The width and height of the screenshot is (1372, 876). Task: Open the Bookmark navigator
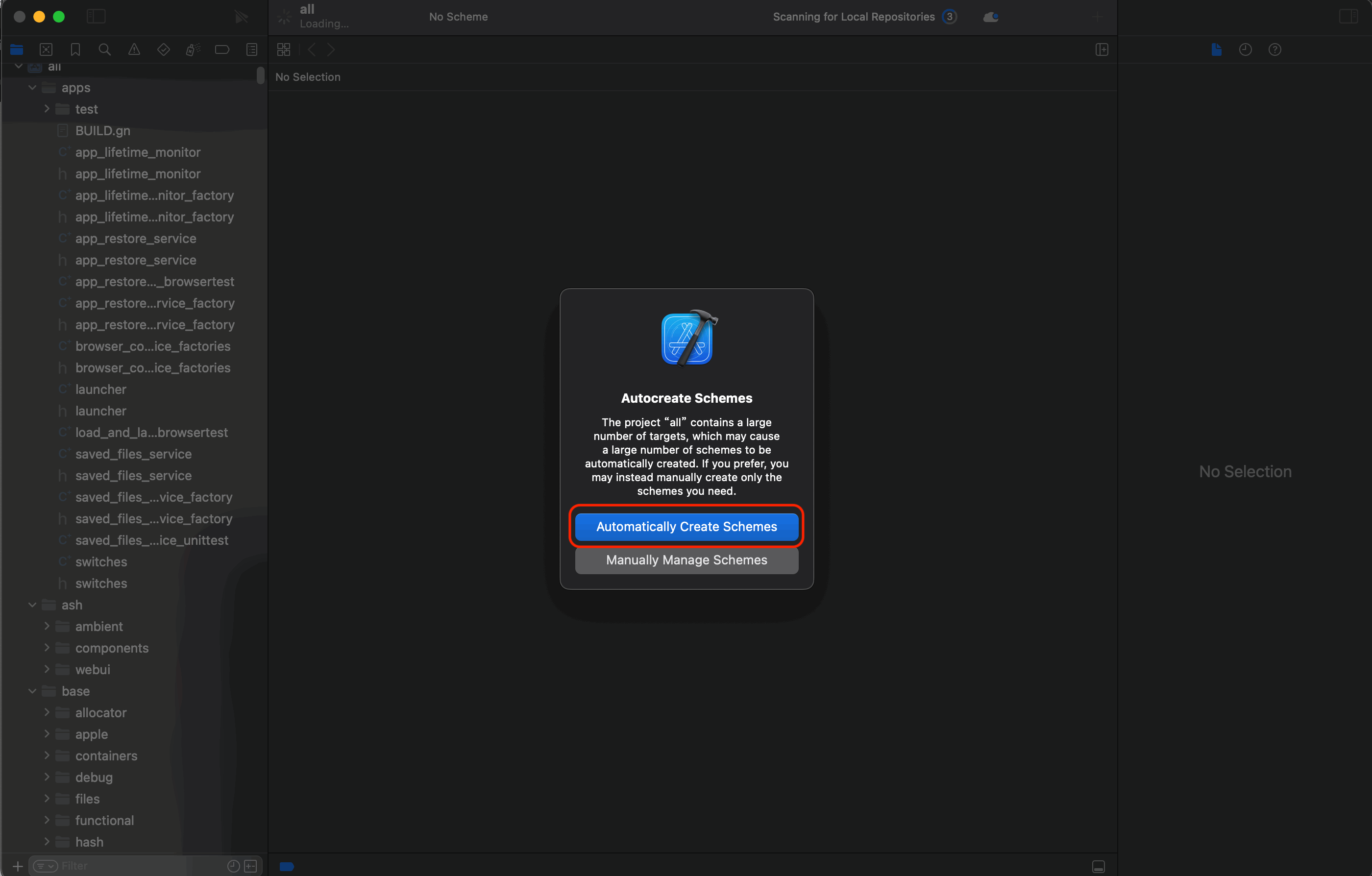pos(75,49)
